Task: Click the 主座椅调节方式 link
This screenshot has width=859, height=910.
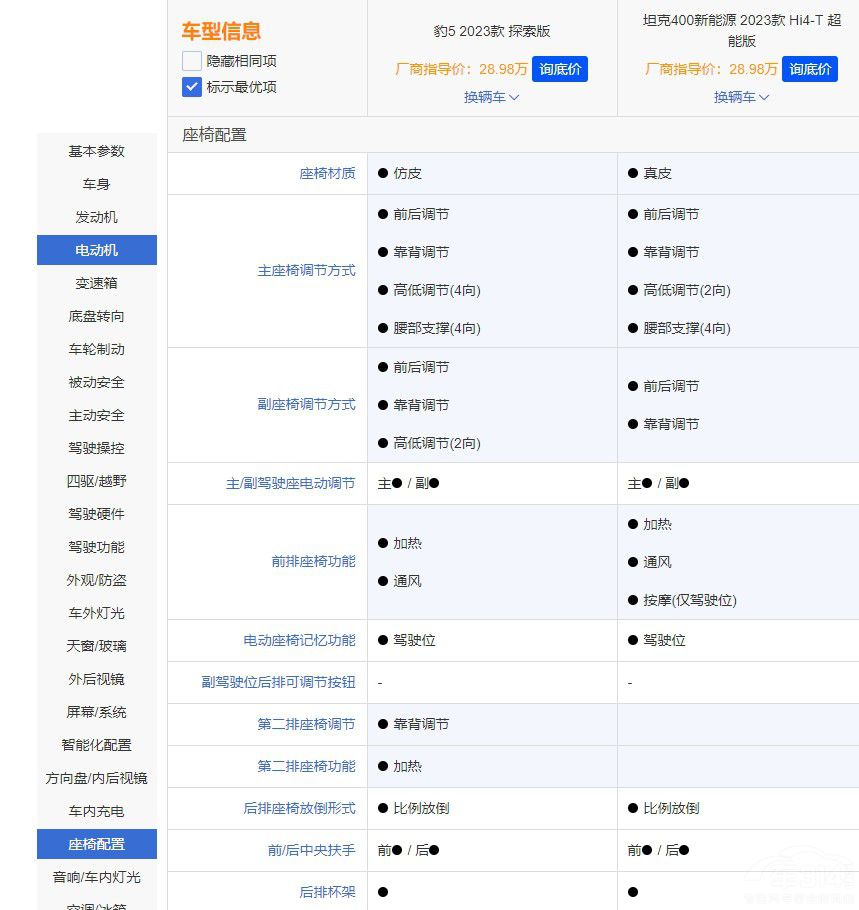Action: tap(306, 271)
